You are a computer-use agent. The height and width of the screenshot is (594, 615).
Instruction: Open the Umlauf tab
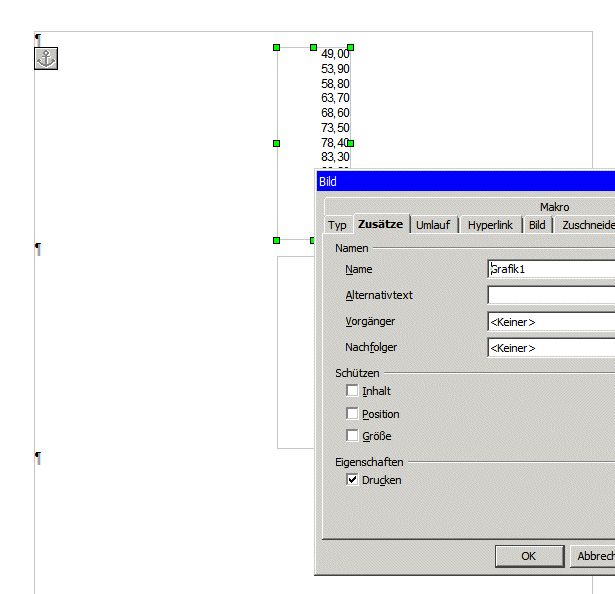[x=433, y=225]
